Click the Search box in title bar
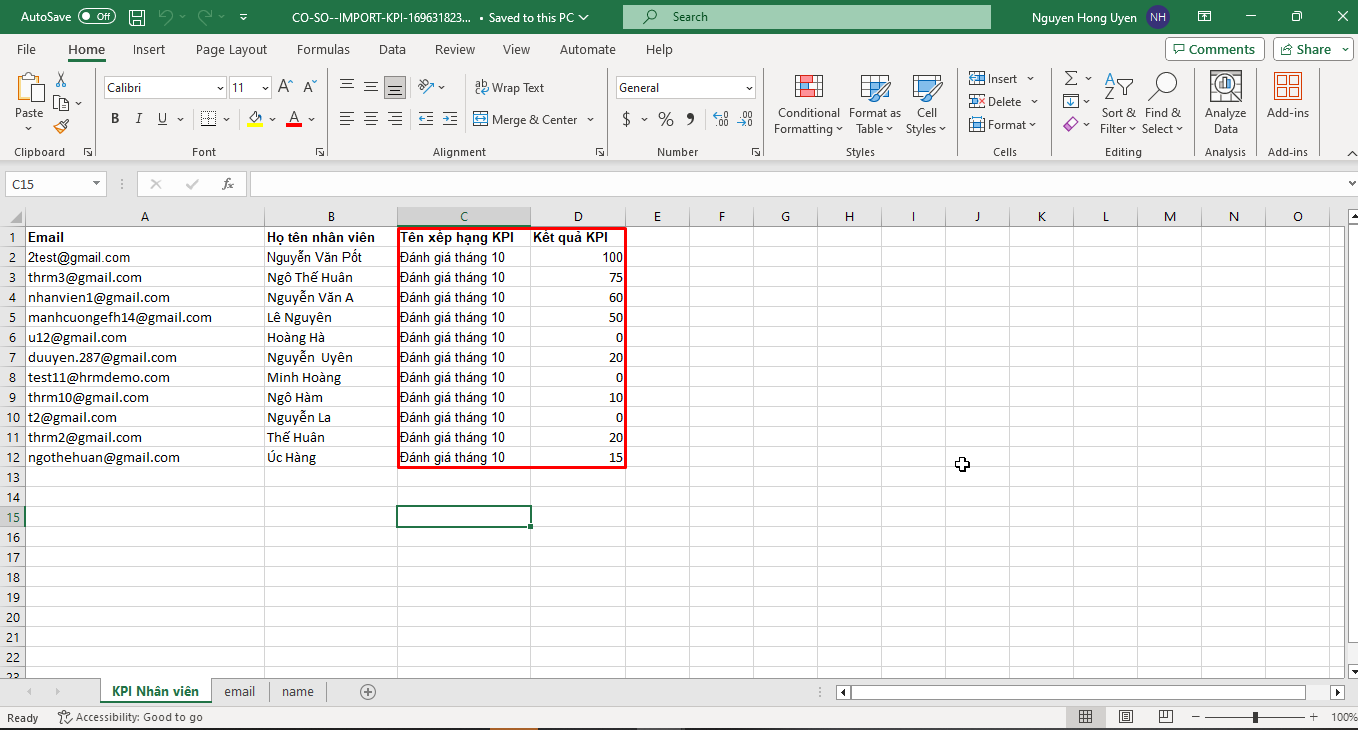The width and height of the screenshot is (1358, 730). tap(806, 17)
